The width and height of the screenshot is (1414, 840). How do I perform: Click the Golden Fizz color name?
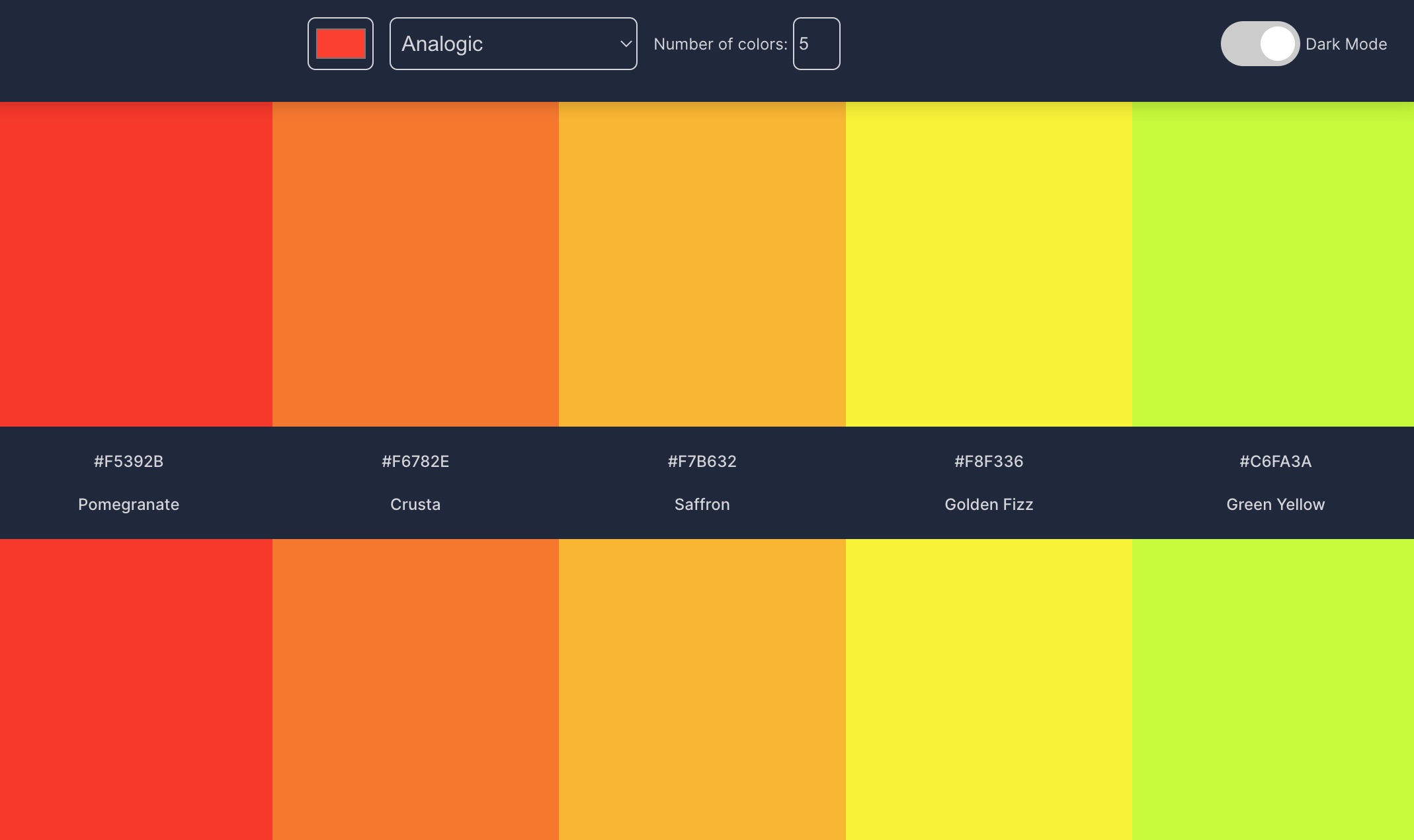coord(989,504)
